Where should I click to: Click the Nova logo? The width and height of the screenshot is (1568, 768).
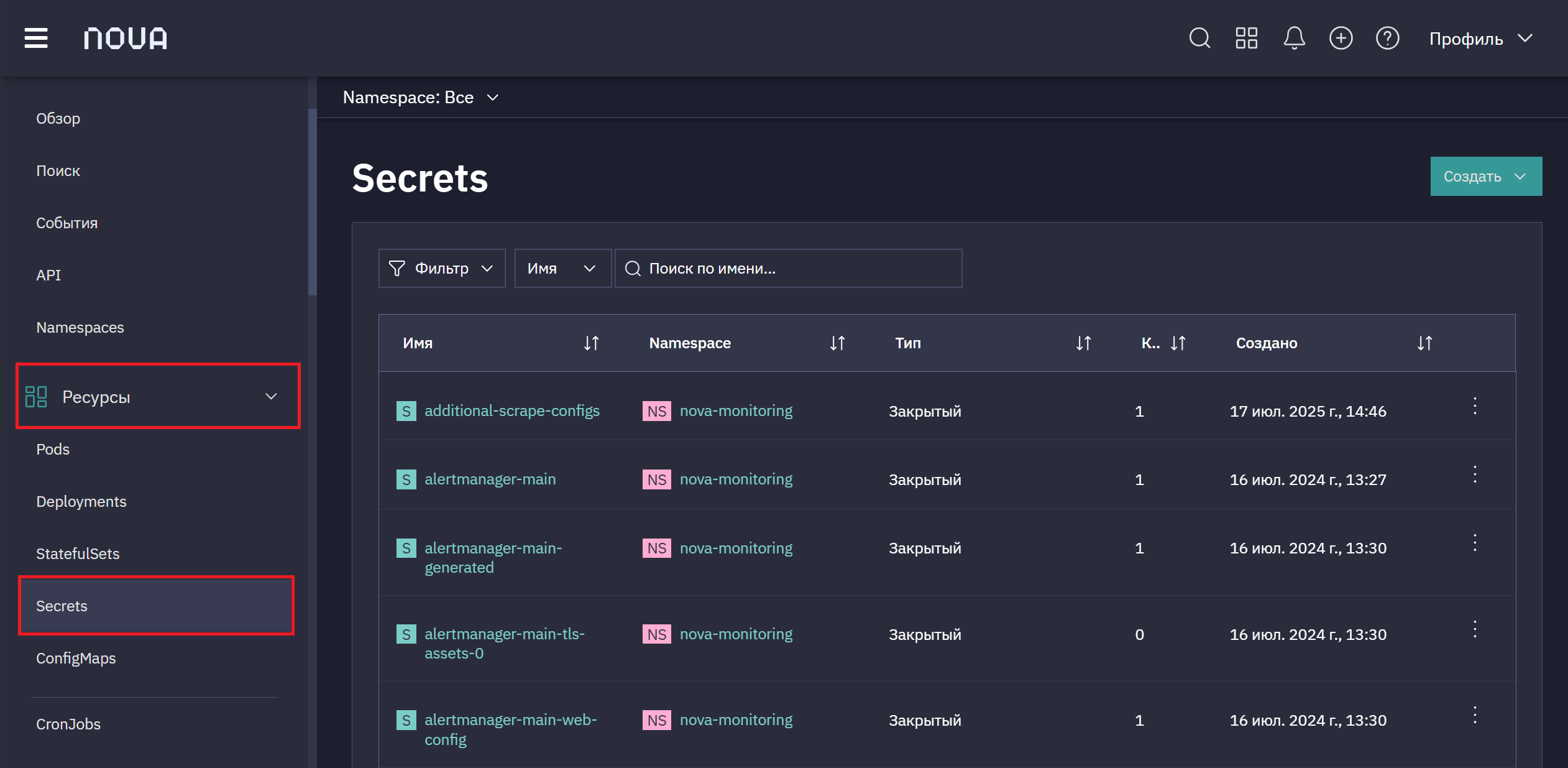(126, 39)
